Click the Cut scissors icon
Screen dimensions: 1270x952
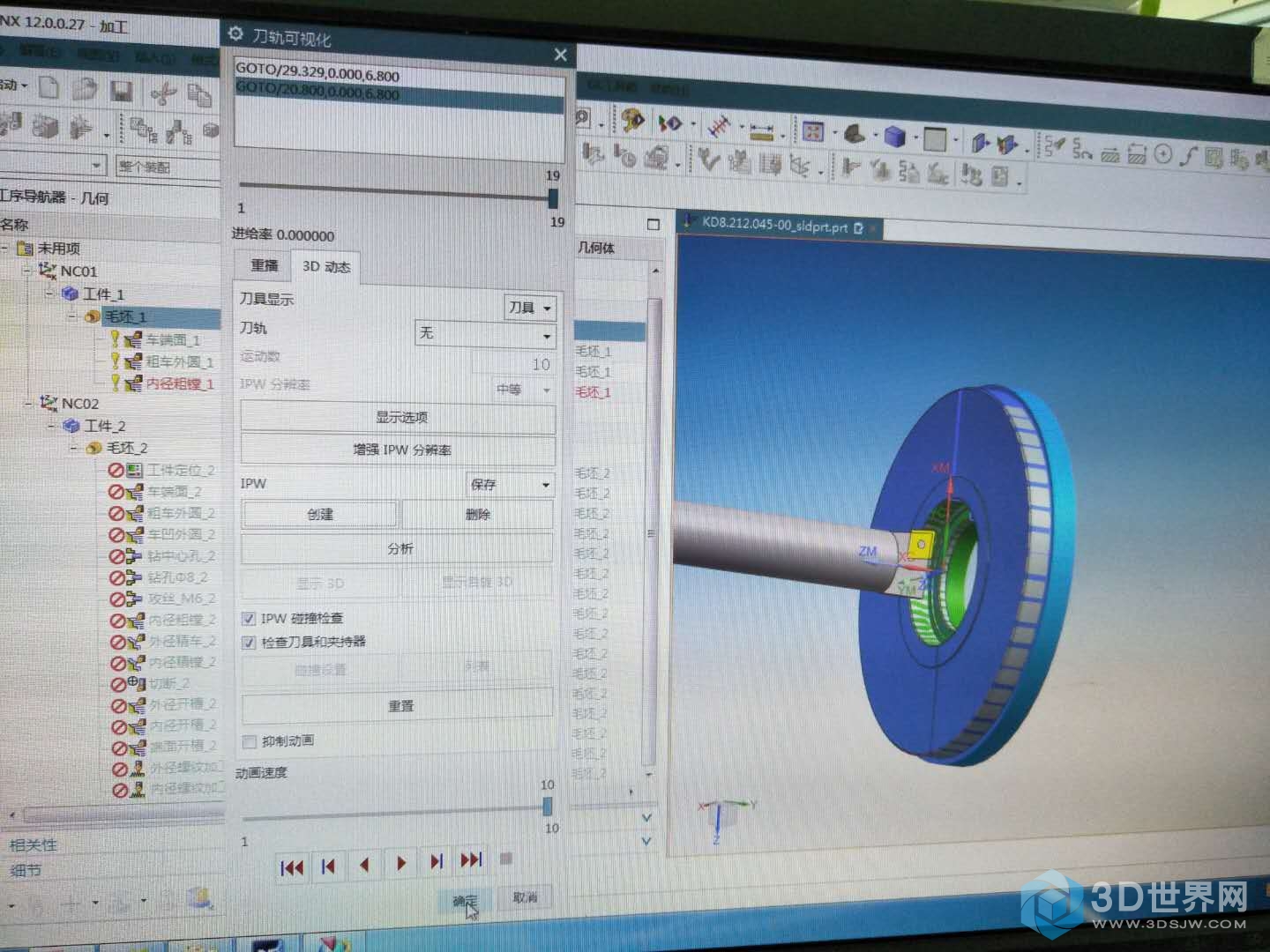pyautogui.click(x=164, y=93)
